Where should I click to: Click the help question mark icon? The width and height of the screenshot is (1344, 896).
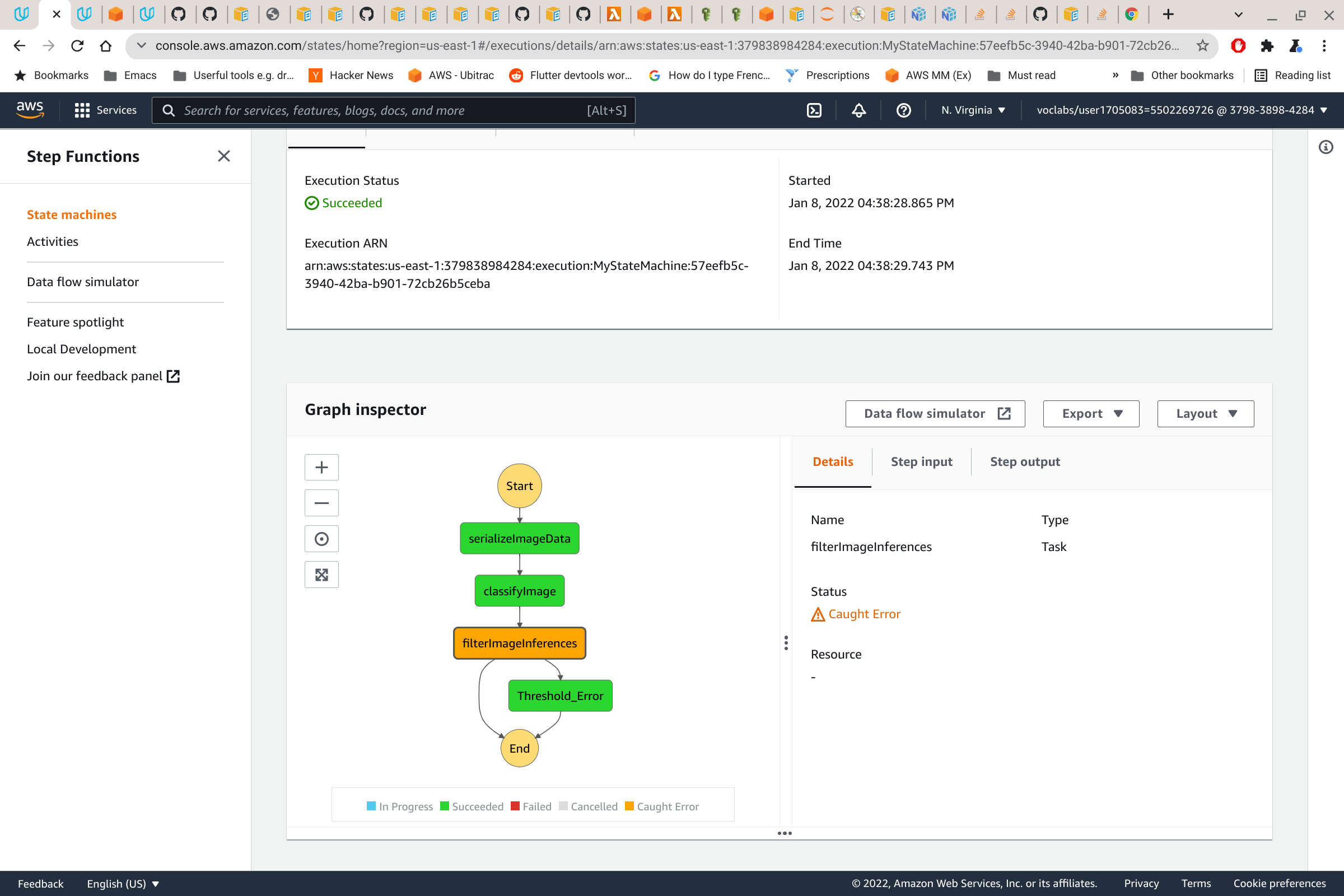pyautogui.click(x=903, y=110)
